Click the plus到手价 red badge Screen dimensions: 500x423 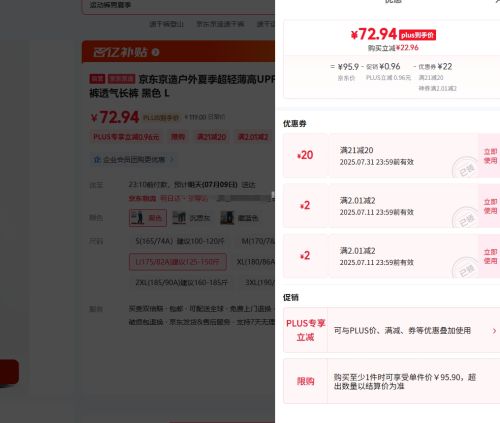click(x=417, y=35)
